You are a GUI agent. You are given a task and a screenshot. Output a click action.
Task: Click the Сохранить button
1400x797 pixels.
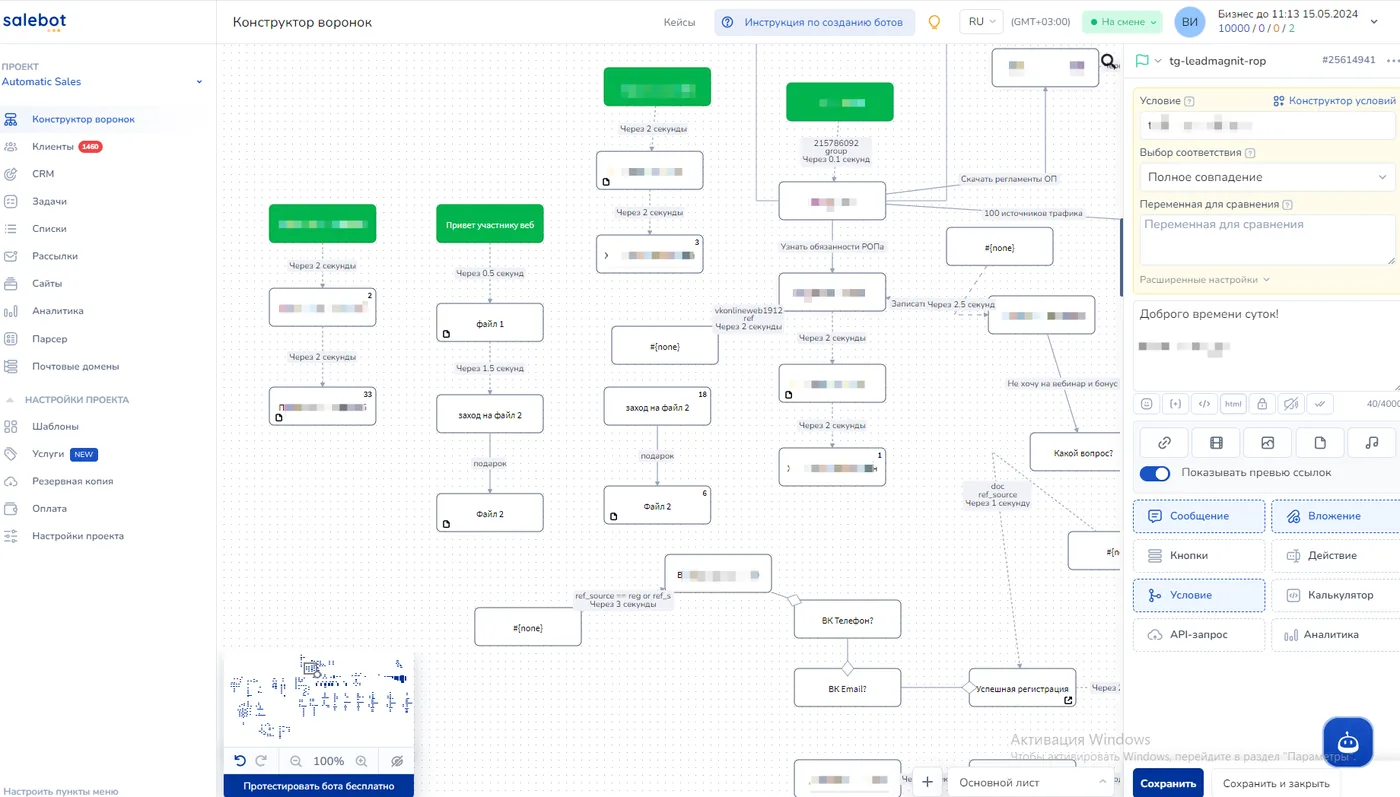[x=1168, y=783]
